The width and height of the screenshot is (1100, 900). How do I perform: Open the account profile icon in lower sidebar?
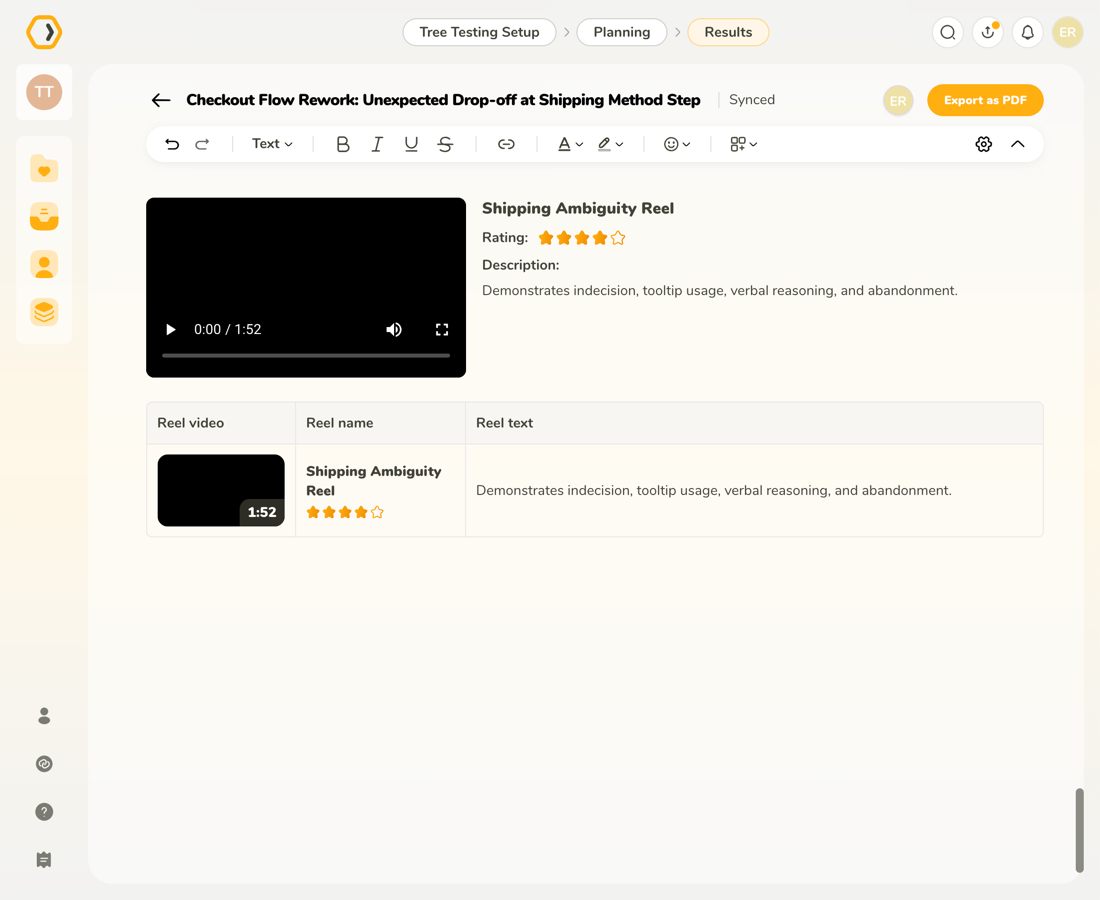[x=44, y=716]
